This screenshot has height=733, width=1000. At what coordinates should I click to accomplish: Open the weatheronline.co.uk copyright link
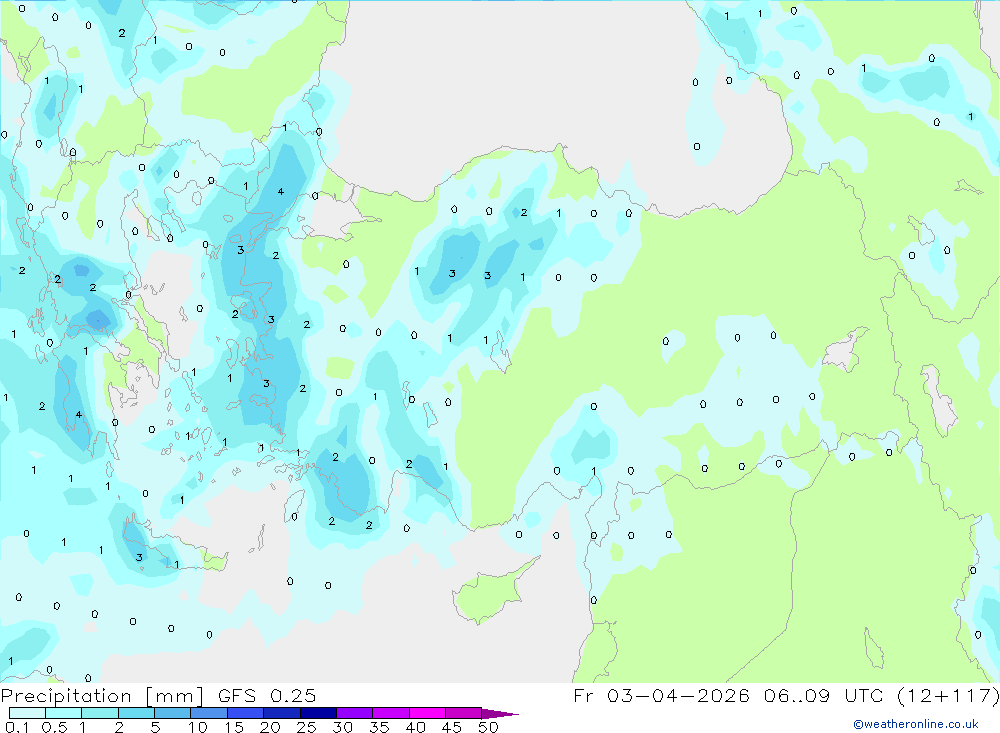(916, 724)
